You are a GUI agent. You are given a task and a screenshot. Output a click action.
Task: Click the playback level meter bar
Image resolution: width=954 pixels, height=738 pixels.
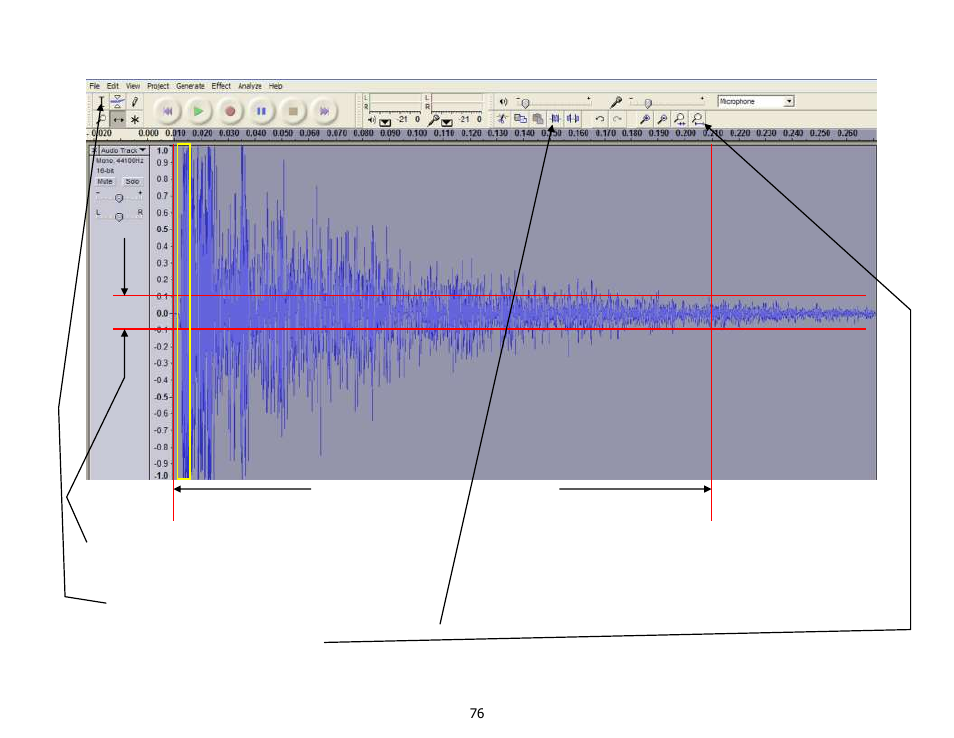click(395, 102)
